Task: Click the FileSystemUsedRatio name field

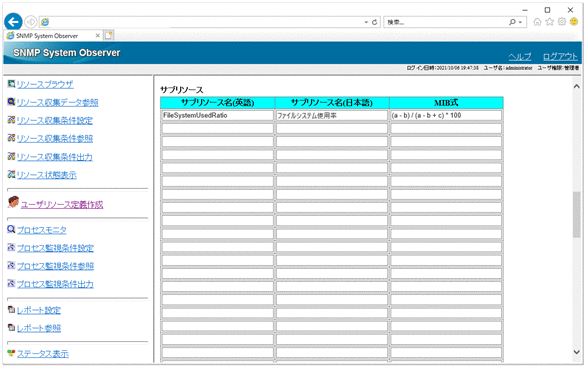Action: [x=218, y=116]
